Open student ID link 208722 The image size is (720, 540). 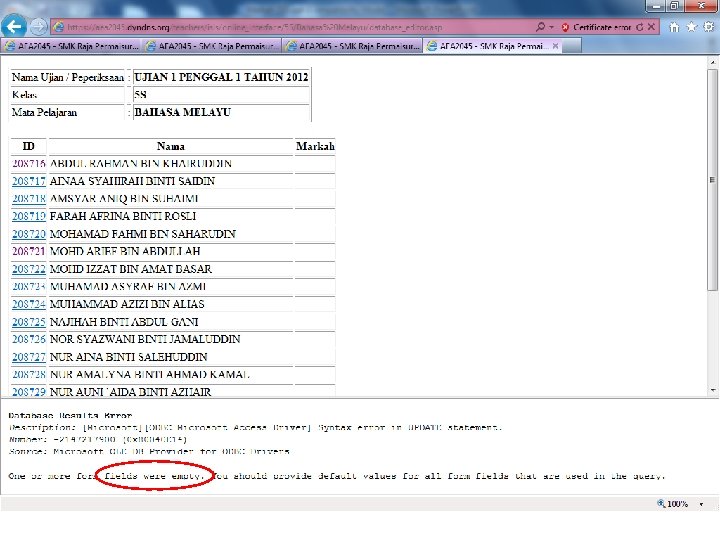[29, 269]
